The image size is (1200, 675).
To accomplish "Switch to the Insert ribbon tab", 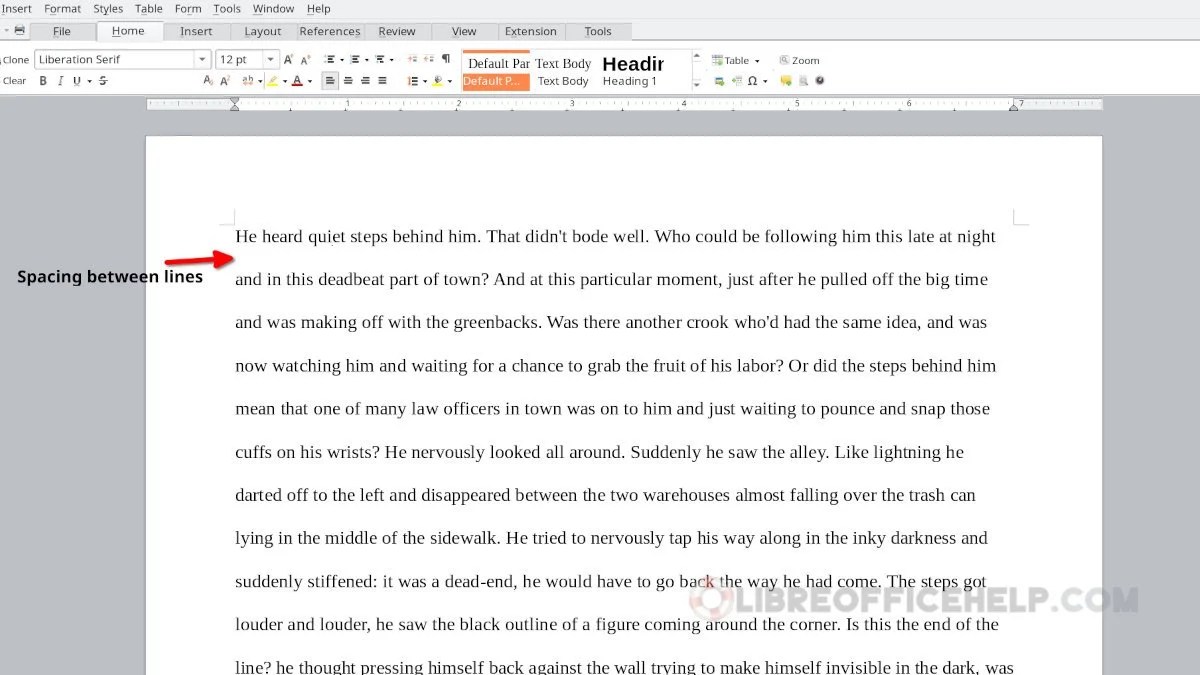I will 197,31.
